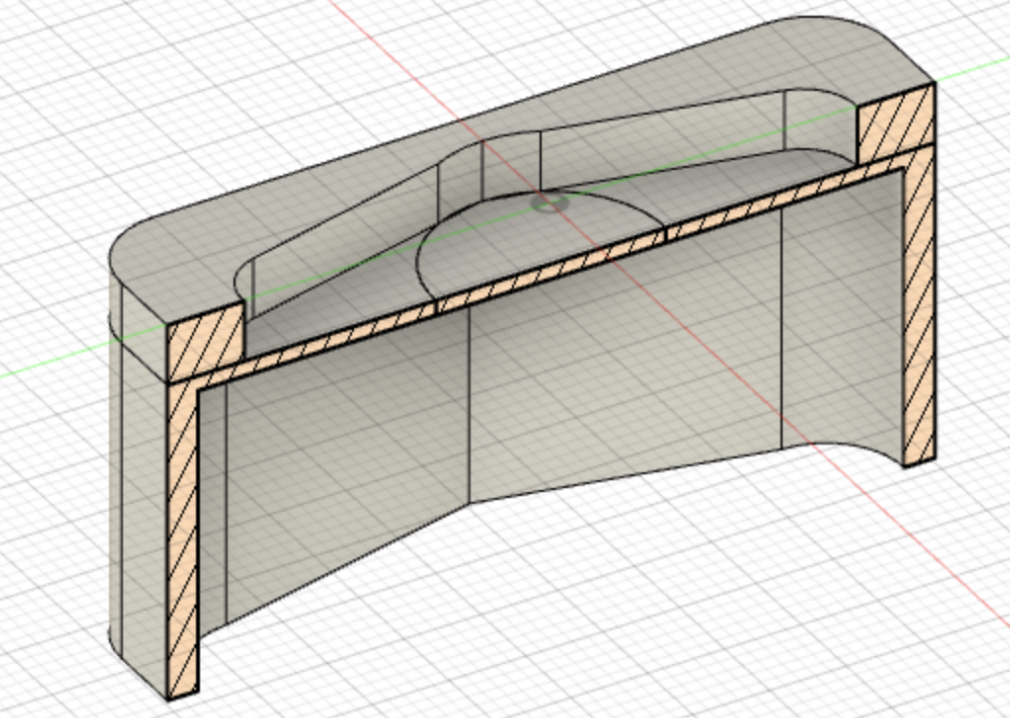Select the back inner wall of lower cavity
This screenshot has width=1010, height=718.
[625, 348]
